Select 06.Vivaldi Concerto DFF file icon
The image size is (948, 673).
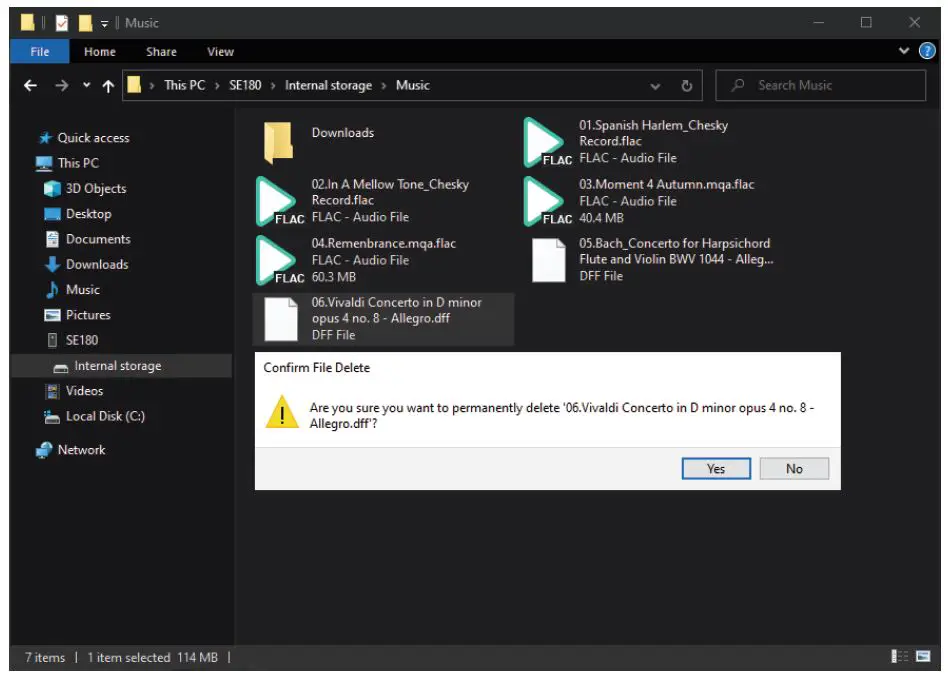pyautogui.click(x=281, y=319)
